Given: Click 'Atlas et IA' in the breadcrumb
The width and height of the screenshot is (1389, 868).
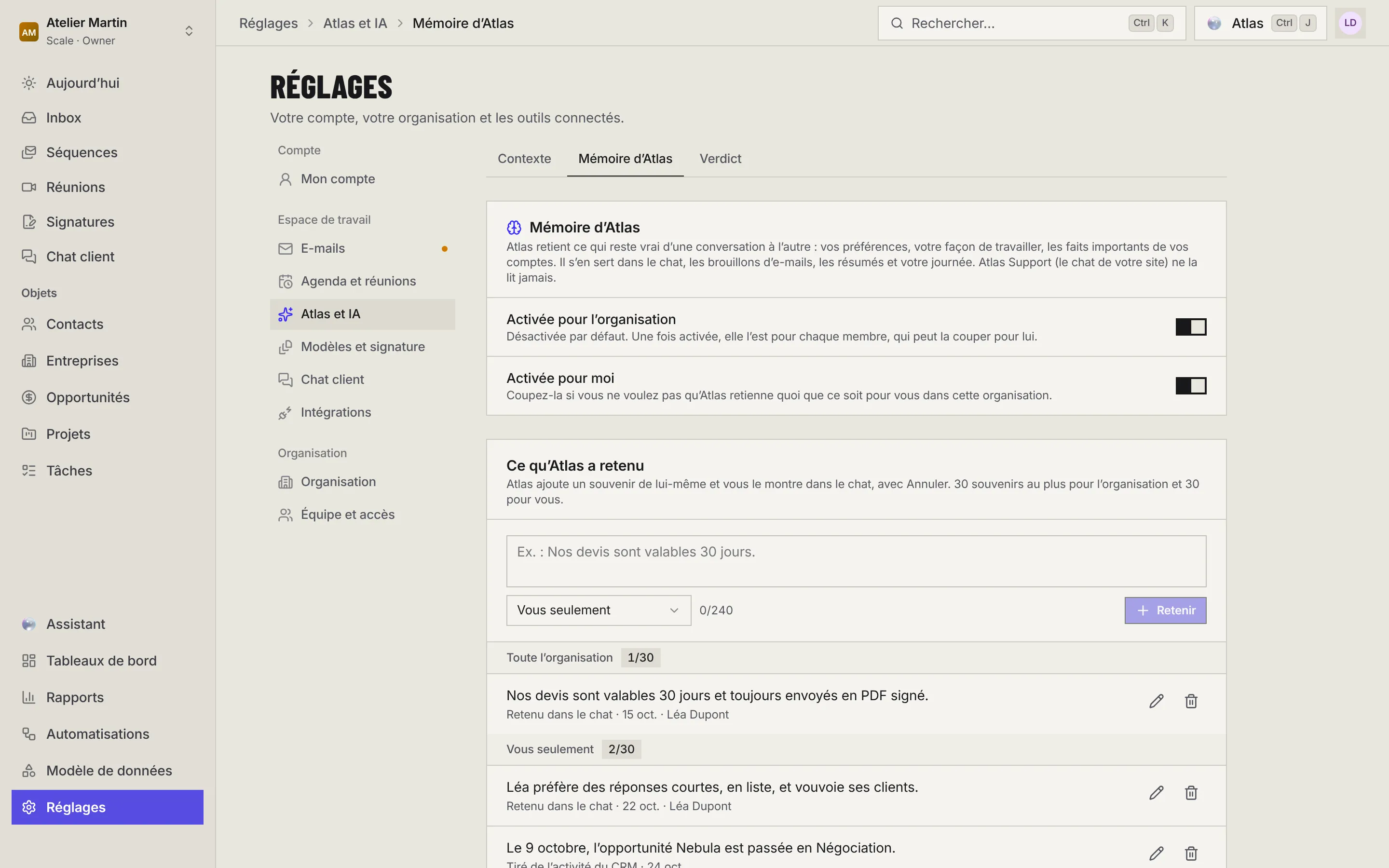Looking at the screenshot, I should 354,23.
